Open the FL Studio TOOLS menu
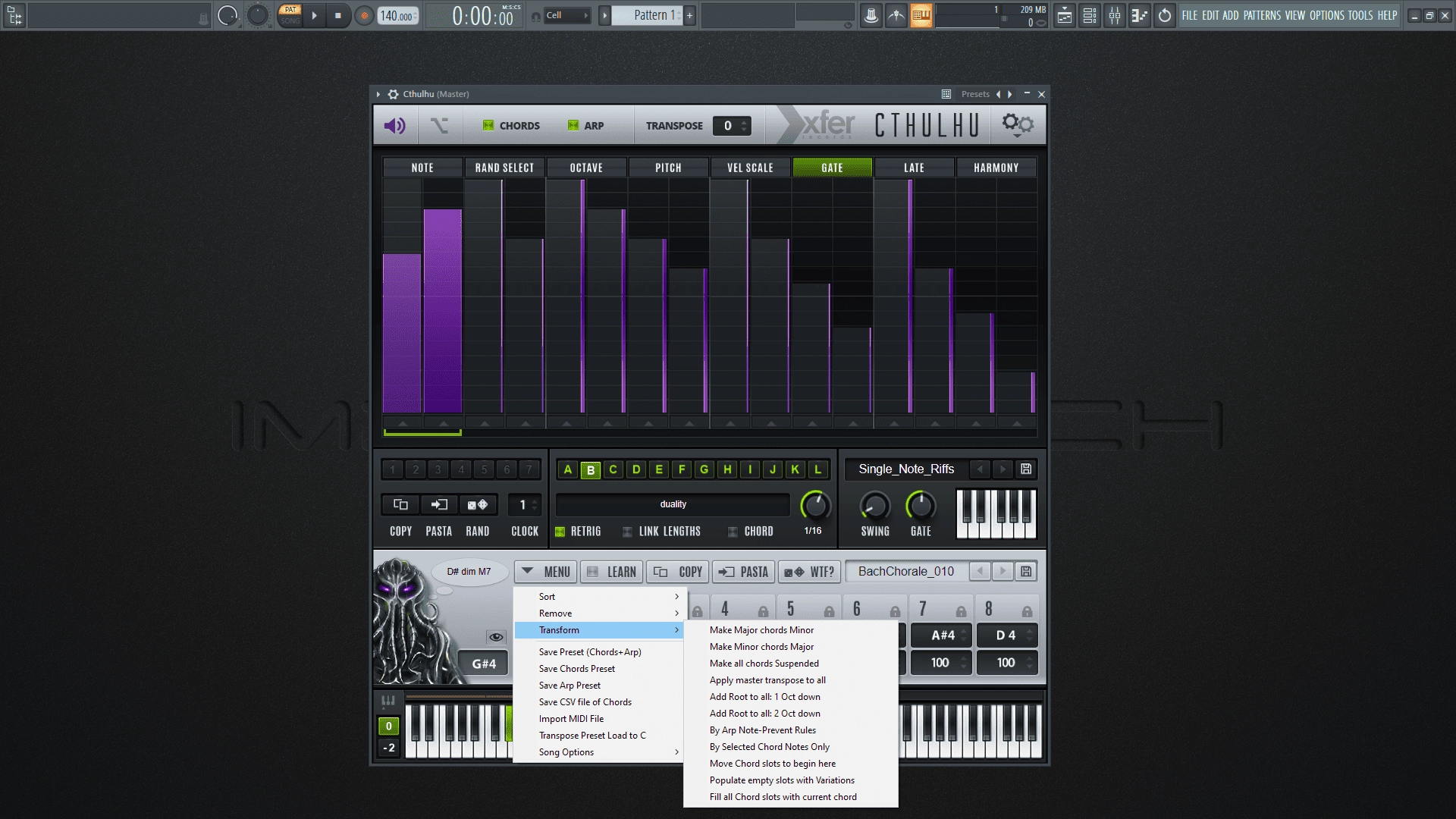1456x819 pixels. point(1360,15)
